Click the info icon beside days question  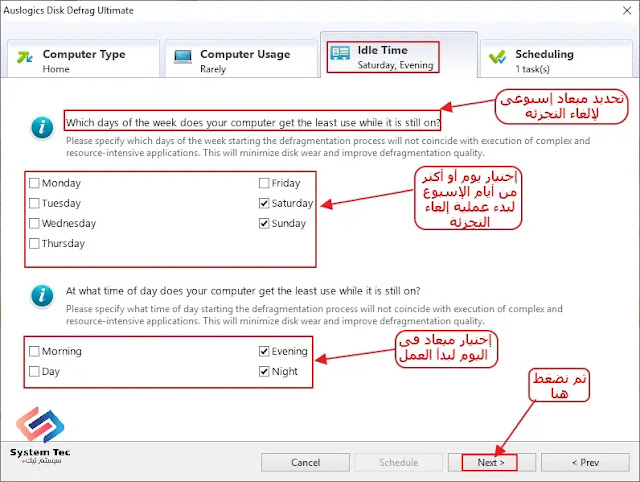tap(42, 127)
